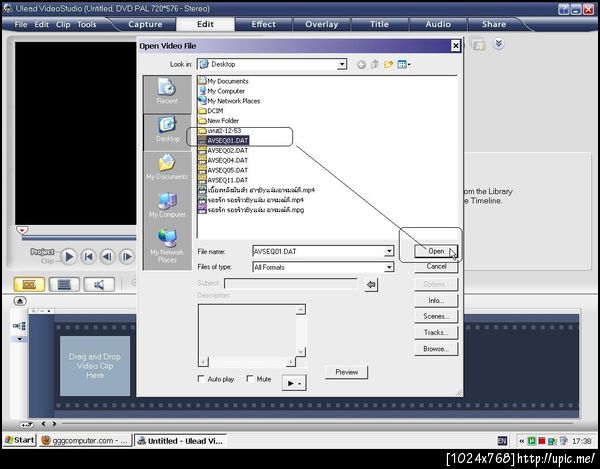Open the View menu icon
600x469 pixels.
[x=403, y=64]
